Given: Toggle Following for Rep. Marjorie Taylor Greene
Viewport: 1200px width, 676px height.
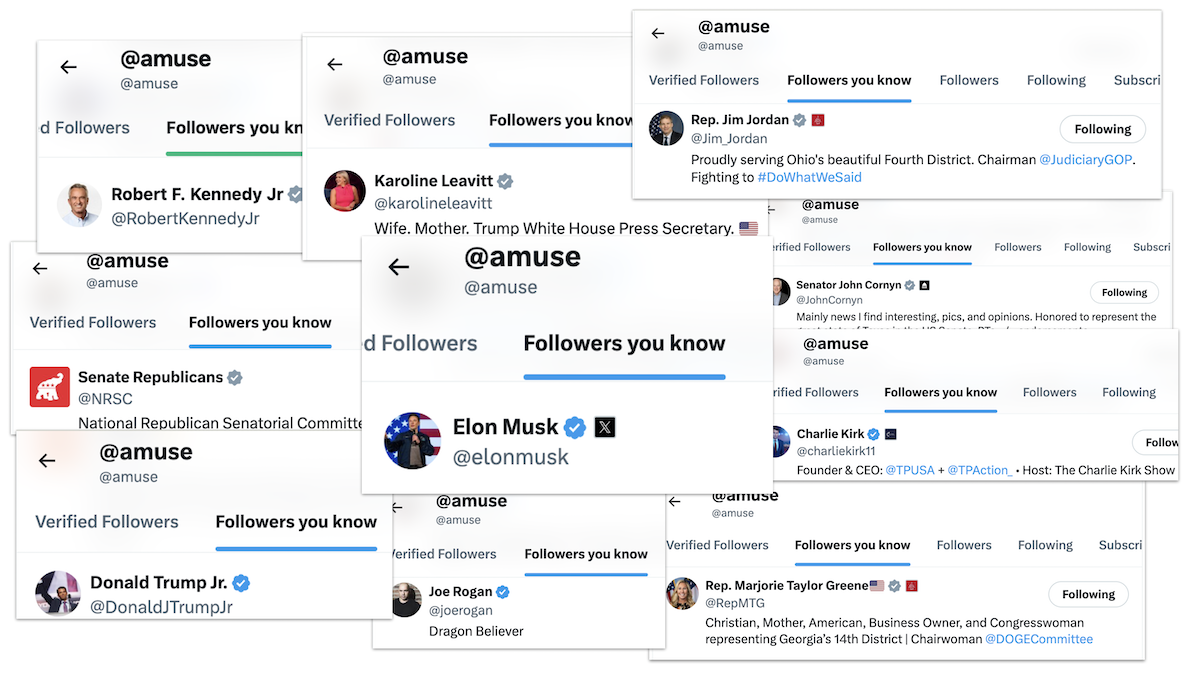Looking at the screenshot, I should tap(1088, 594).
